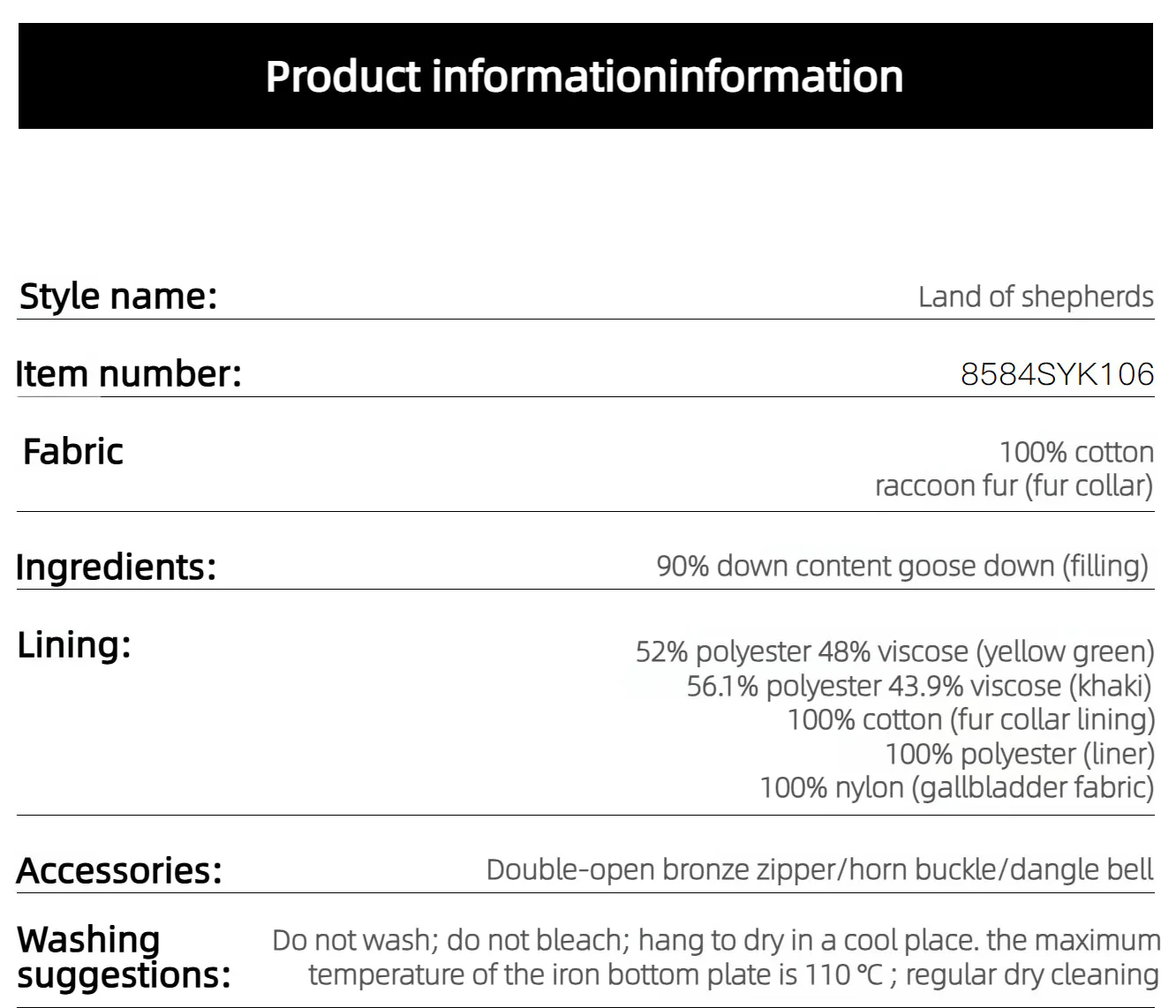Click raccoon fur (fur collar) text
The height and width of the screenshot is (1008, 1176).
(1014, 485)
